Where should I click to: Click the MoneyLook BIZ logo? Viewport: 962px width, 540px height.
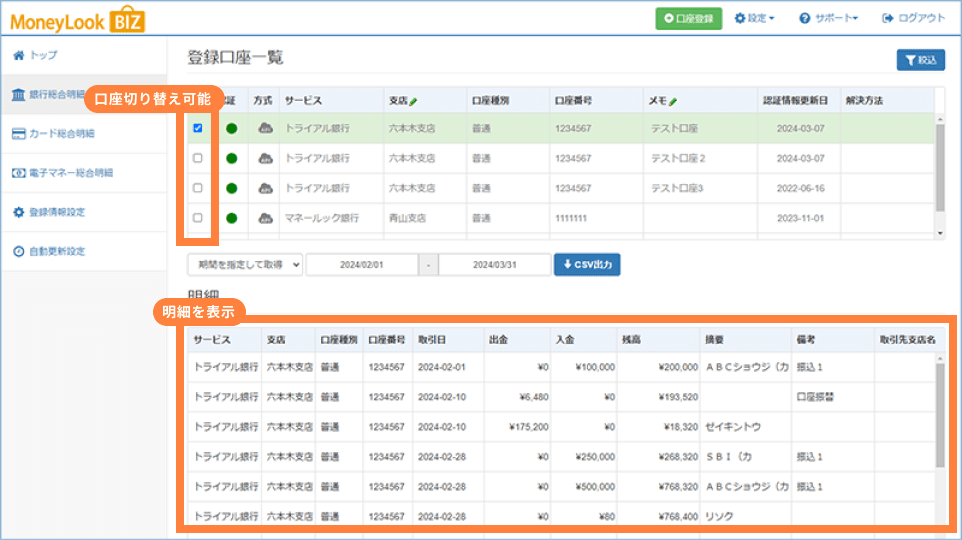pos(77,20)
